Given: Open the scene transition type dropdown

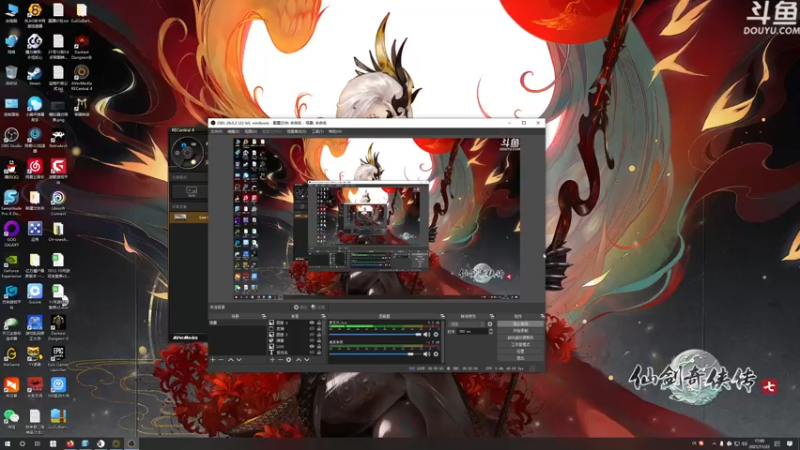Looking at the screenshot, I should tap(467, 324).
